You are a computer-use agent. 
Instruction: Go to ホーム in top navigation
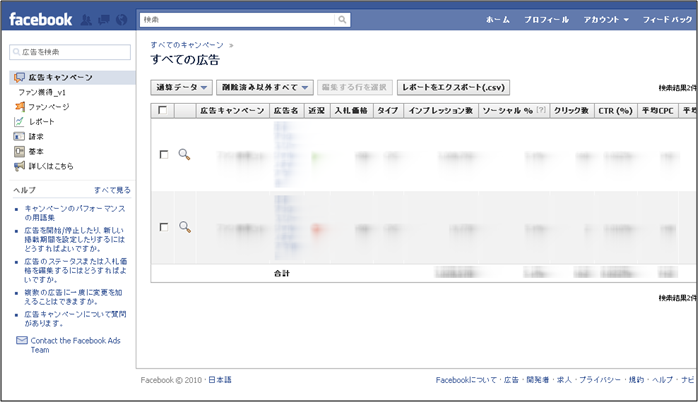pos(498,20)
